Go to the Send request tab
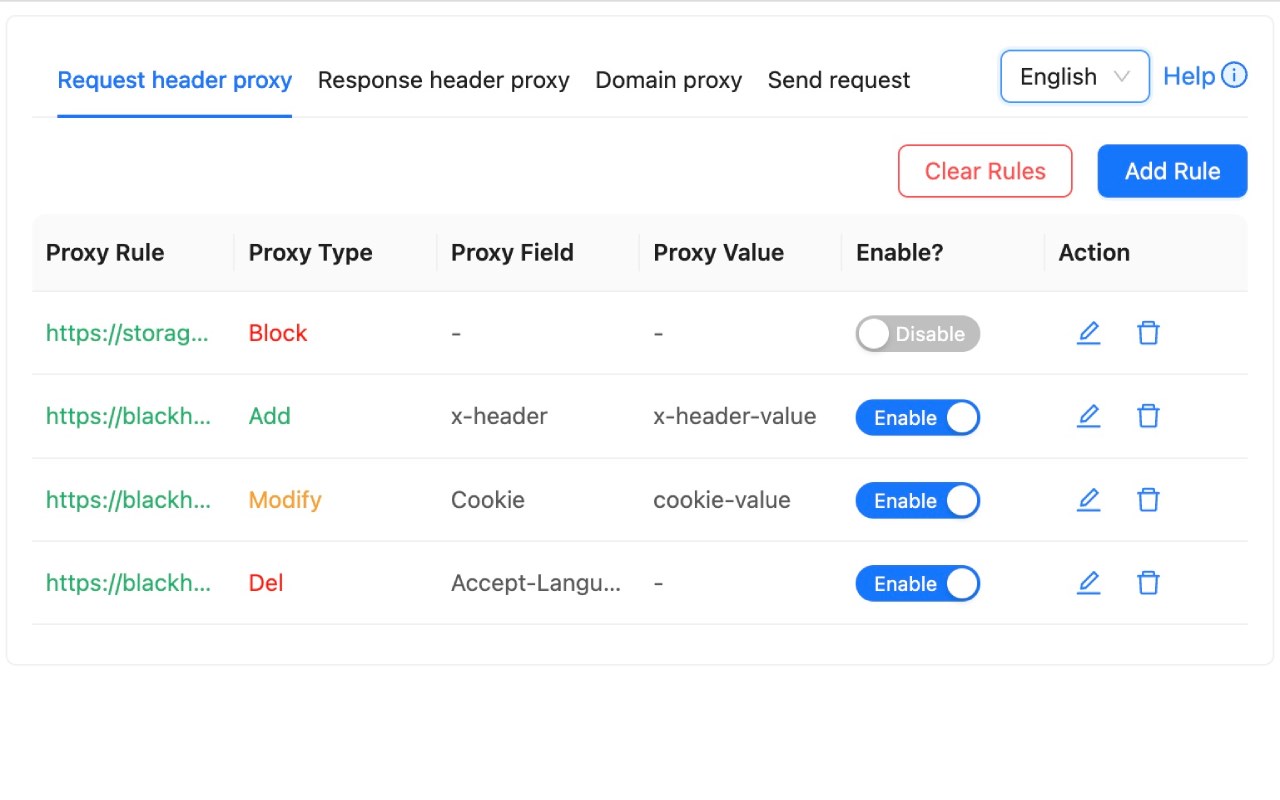The width and height of the screenshot is (1280, 800). 838,80
